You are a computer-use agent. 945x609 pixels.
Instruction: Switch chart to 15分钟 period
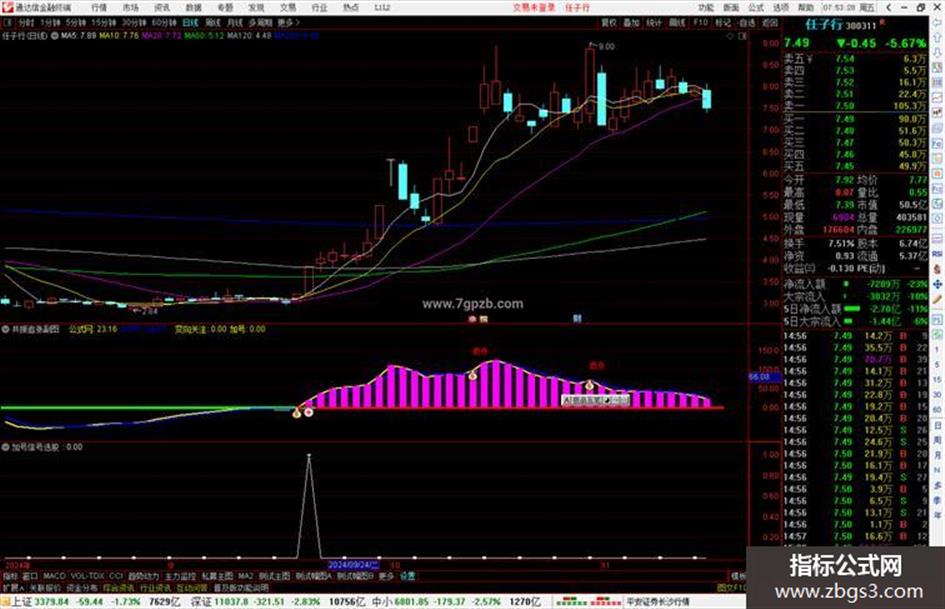[x=103, y=22]
